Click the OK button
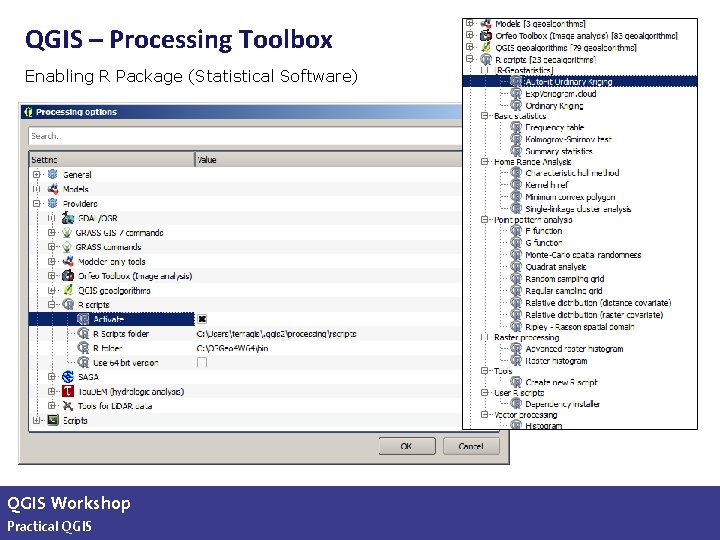Viewport: 720px width, 540px height. (x=407, y=446)
